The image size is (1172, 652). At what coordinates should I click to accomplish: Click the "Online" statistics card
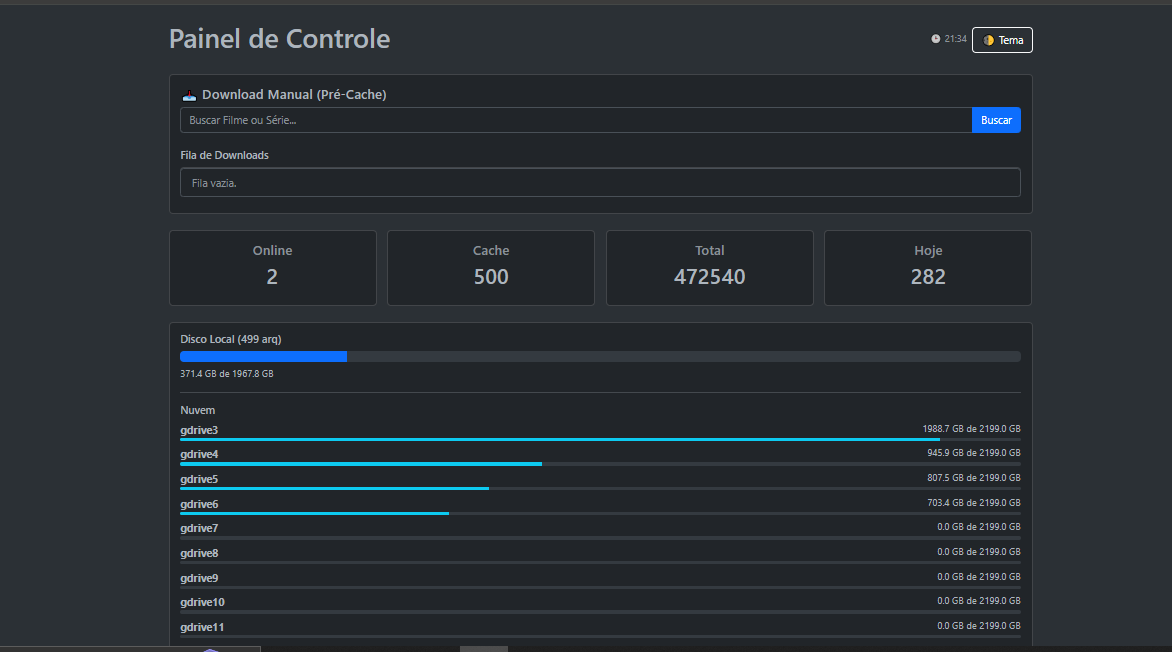[x=272, y=267]
